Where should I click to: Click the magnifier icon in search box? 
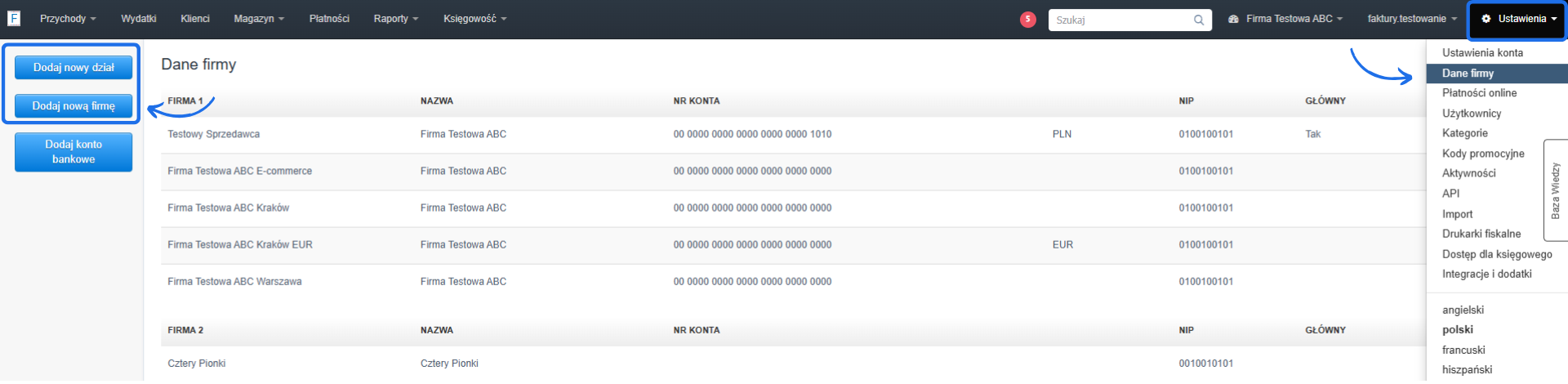1199,20
